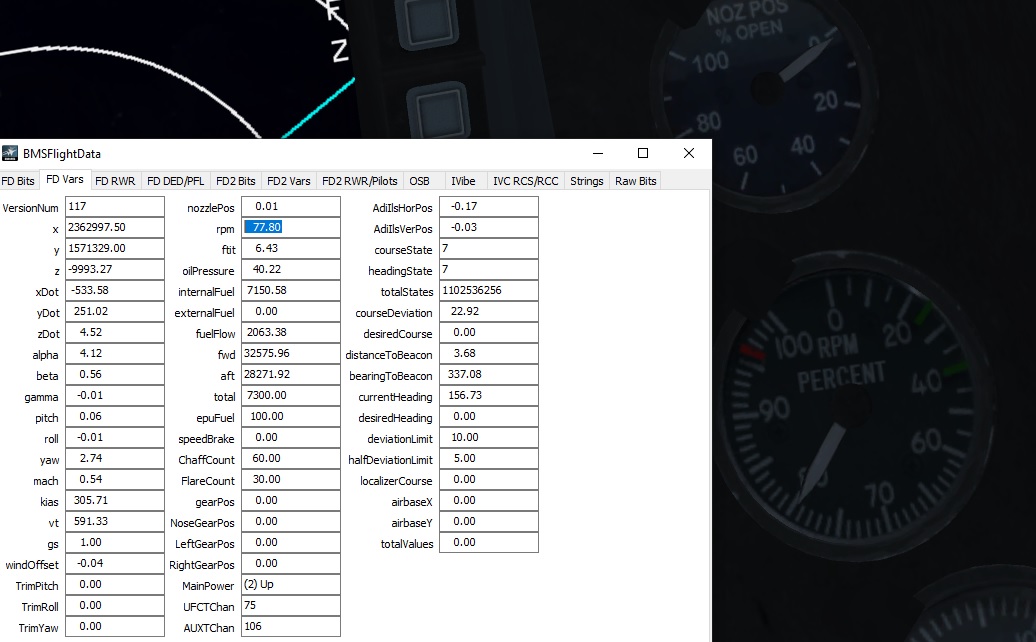Click the alpha value field
The image size is (1036, 642).
click(x=115, y=353)
